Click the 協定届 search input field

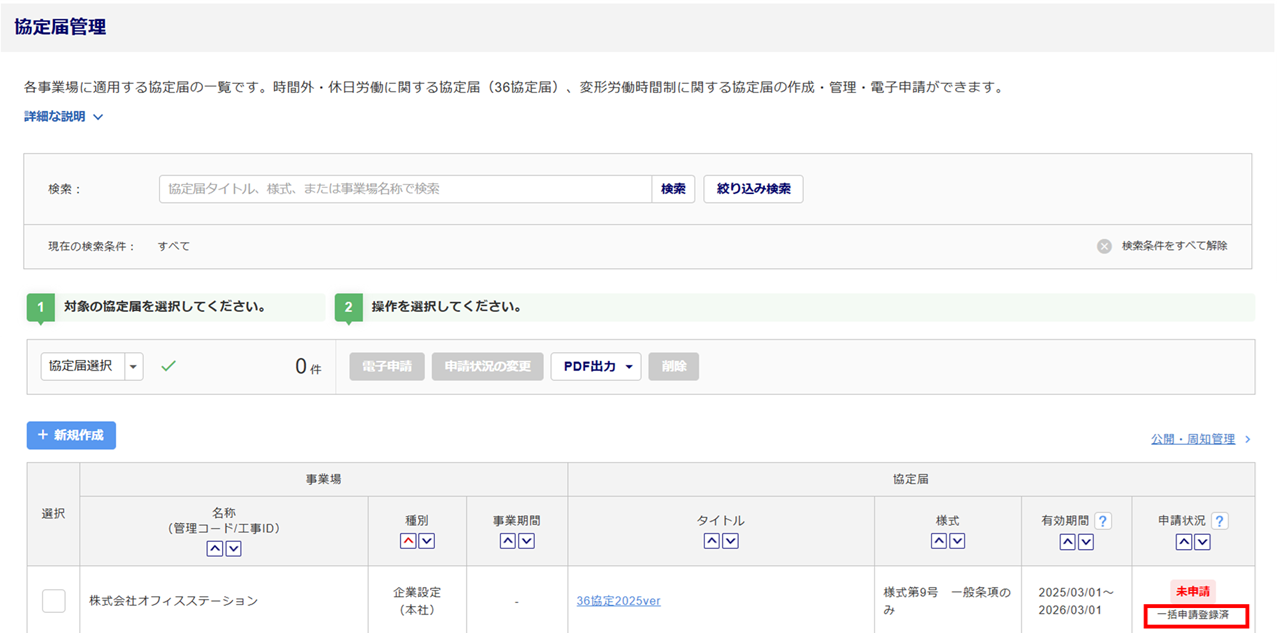click(405, 189)
